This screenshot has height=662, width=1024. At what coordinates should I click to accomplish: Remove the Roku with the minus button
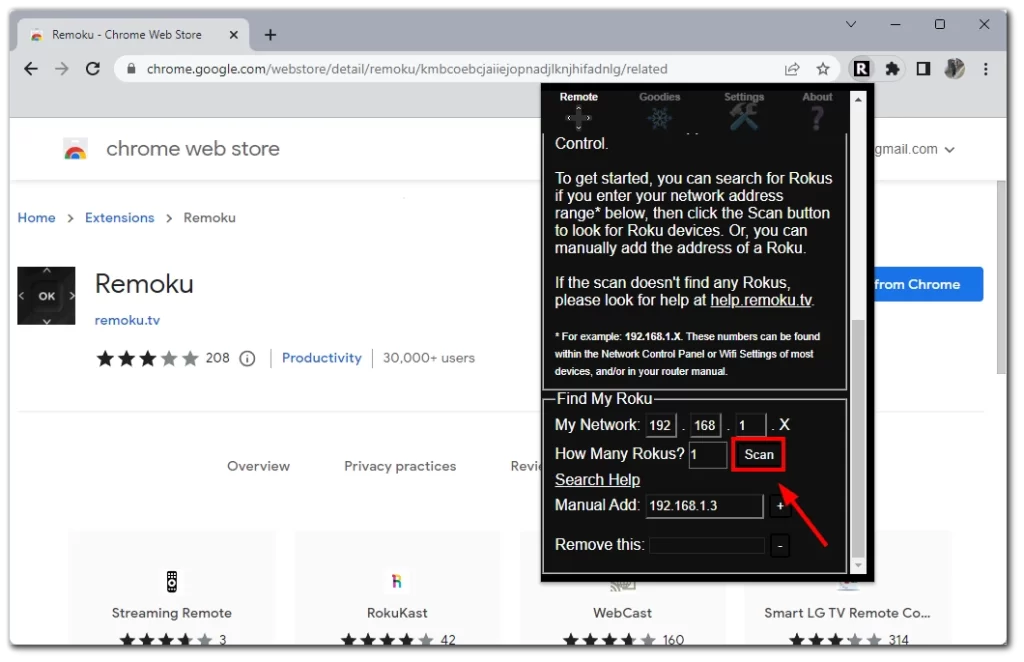coord(780,545)
